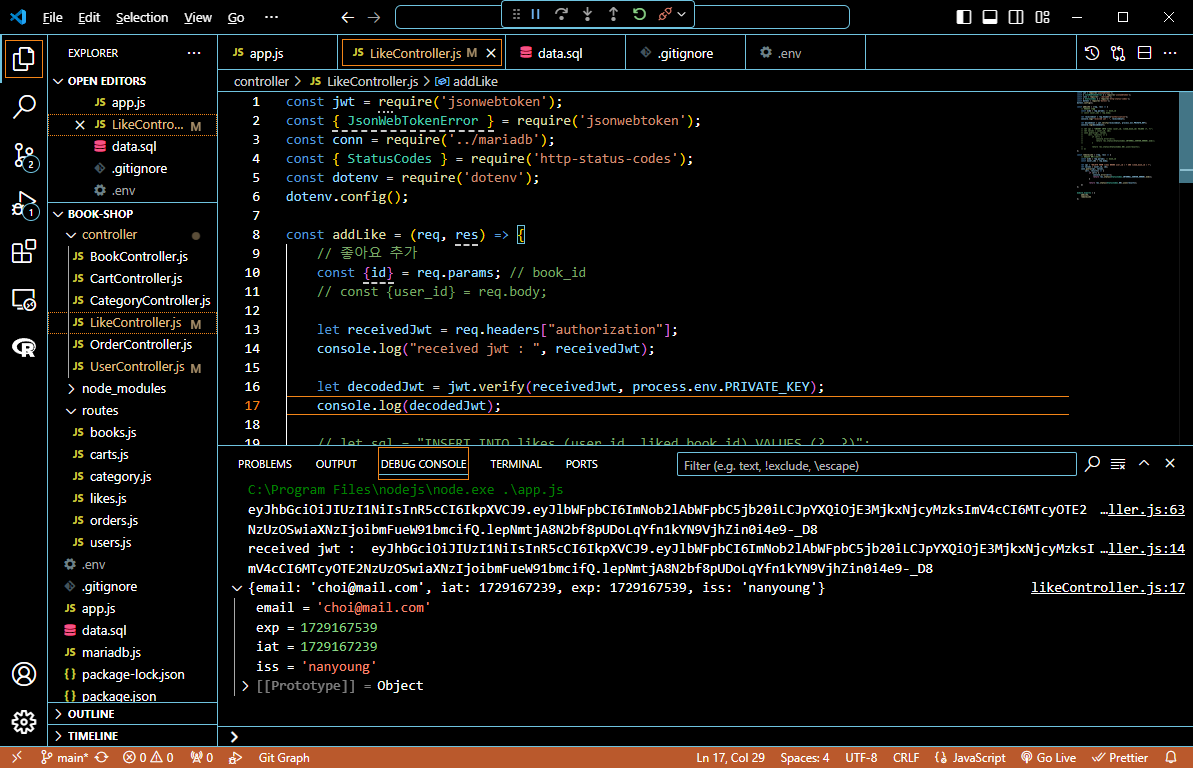
Task: Open the OUTPUT panel tab
Action: tap(336, 464)
